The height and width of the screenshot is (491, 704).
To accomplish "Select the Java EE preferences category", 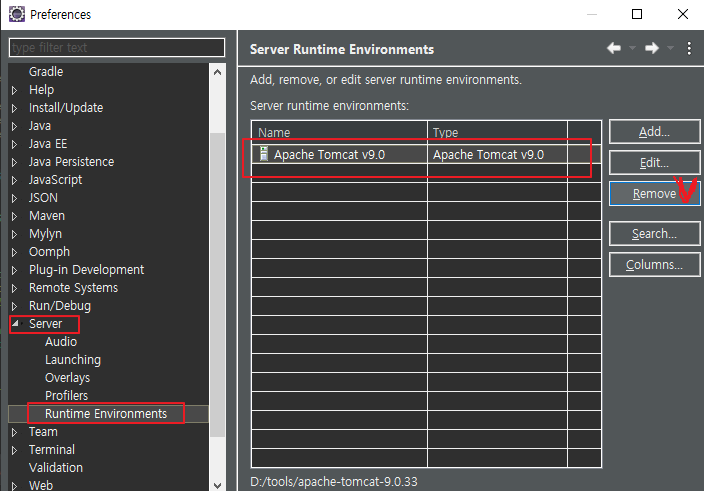I will (x=48, y=143).
